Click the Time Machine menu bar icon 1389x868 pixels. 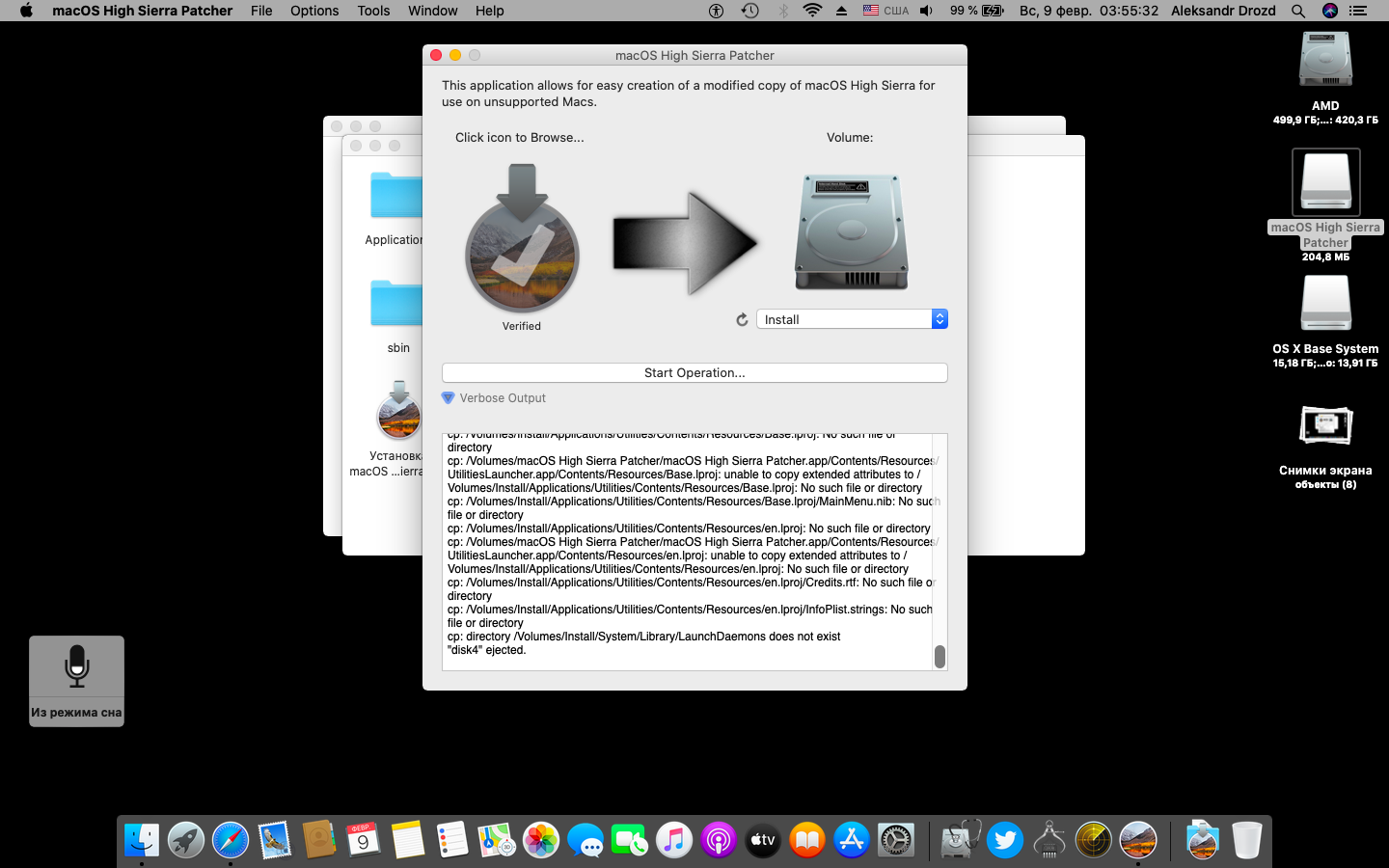coord(749,11)
